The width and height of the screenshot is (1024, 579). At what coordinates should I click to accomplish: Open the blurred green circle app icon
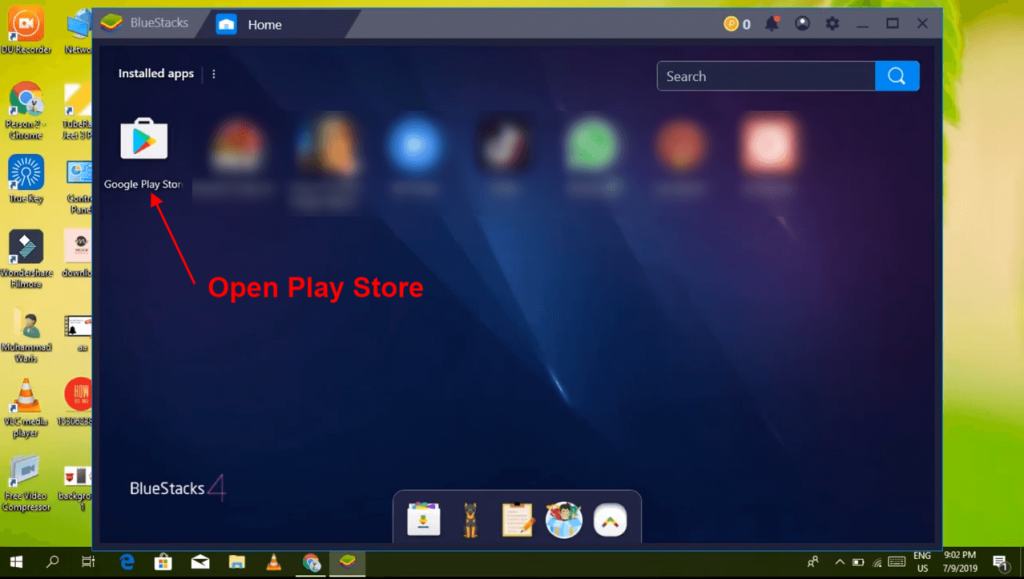(x=592, y=144)
